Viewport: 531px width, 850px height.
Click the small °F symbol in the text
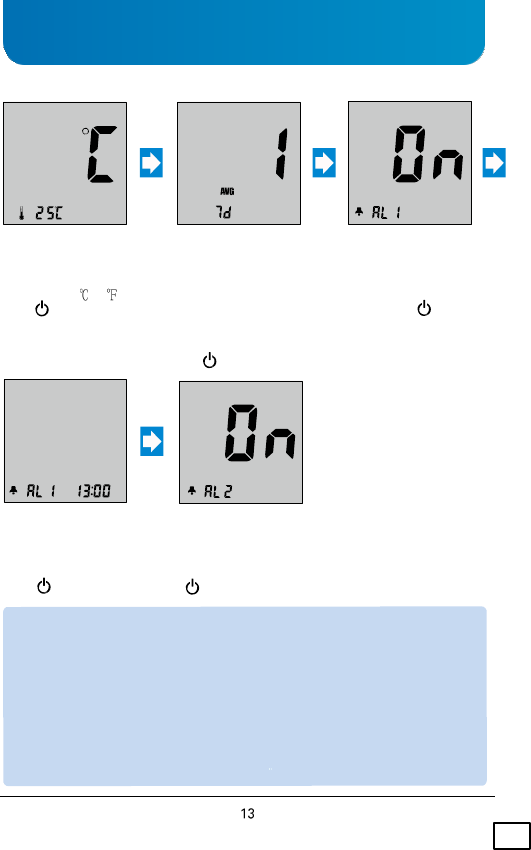pos(112,294)
